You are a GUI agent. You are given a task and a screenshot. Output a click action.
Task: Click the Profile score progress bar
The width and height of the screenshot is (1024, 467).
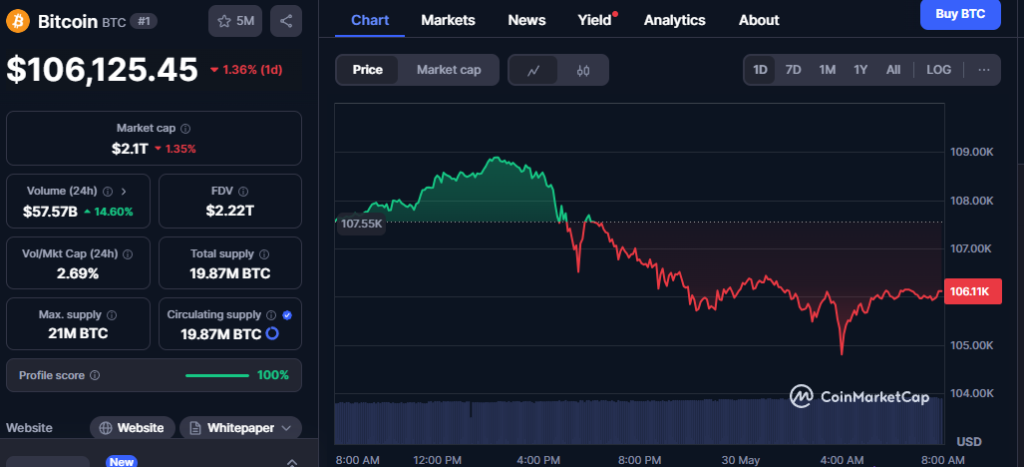pyautogui.click(x=217, y=376)
